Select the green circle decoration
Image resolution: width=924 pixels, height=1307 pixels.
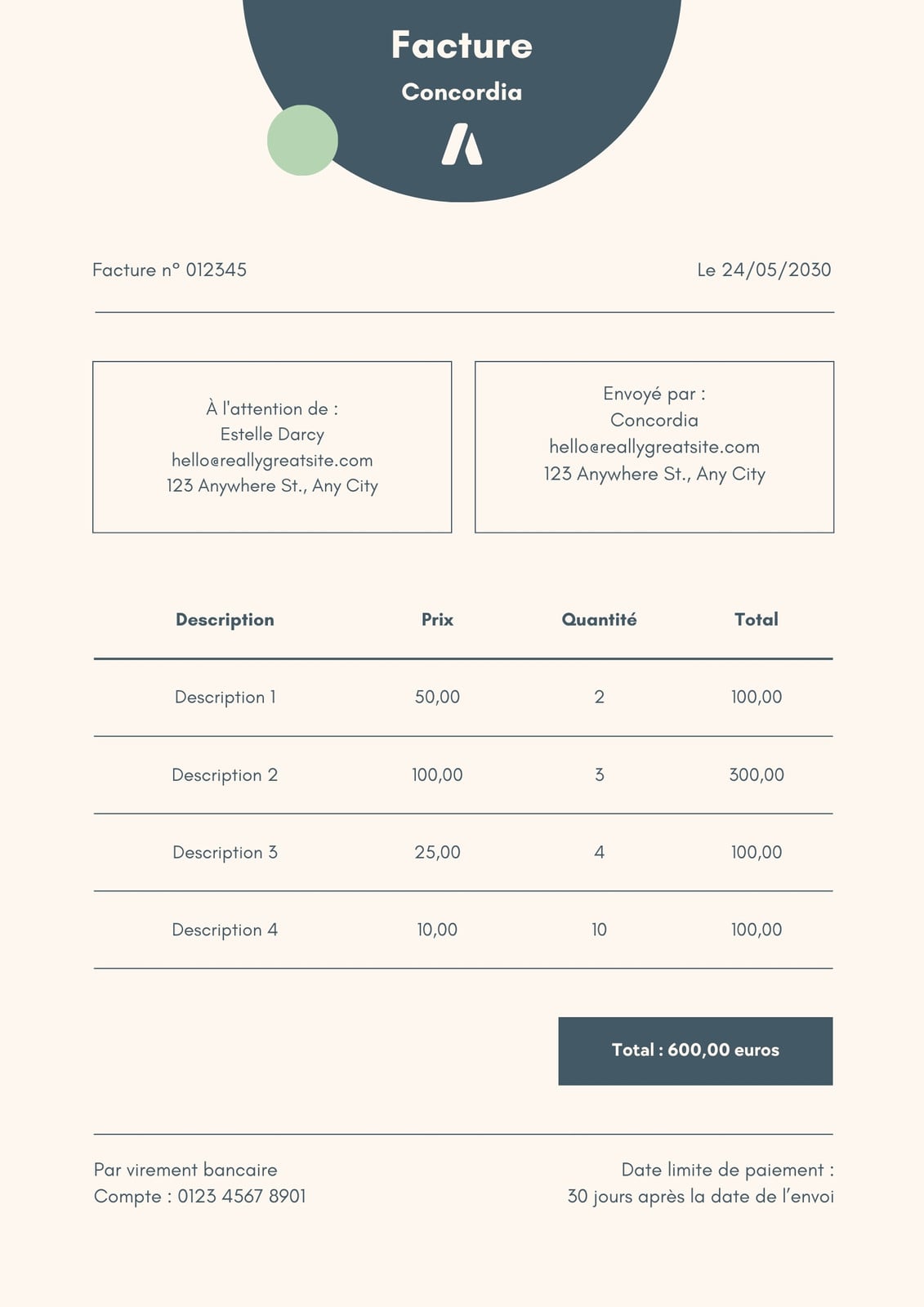click(x=302, y=140)
